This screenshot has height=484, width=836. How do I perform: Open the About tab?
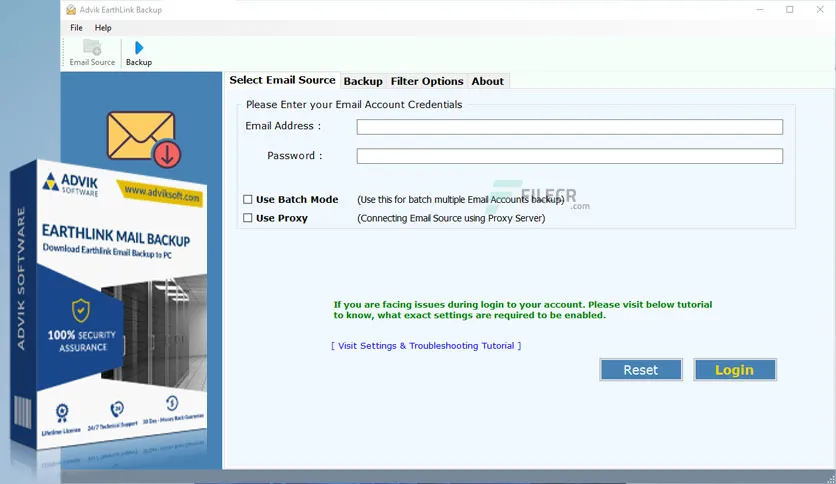point(487,81)
